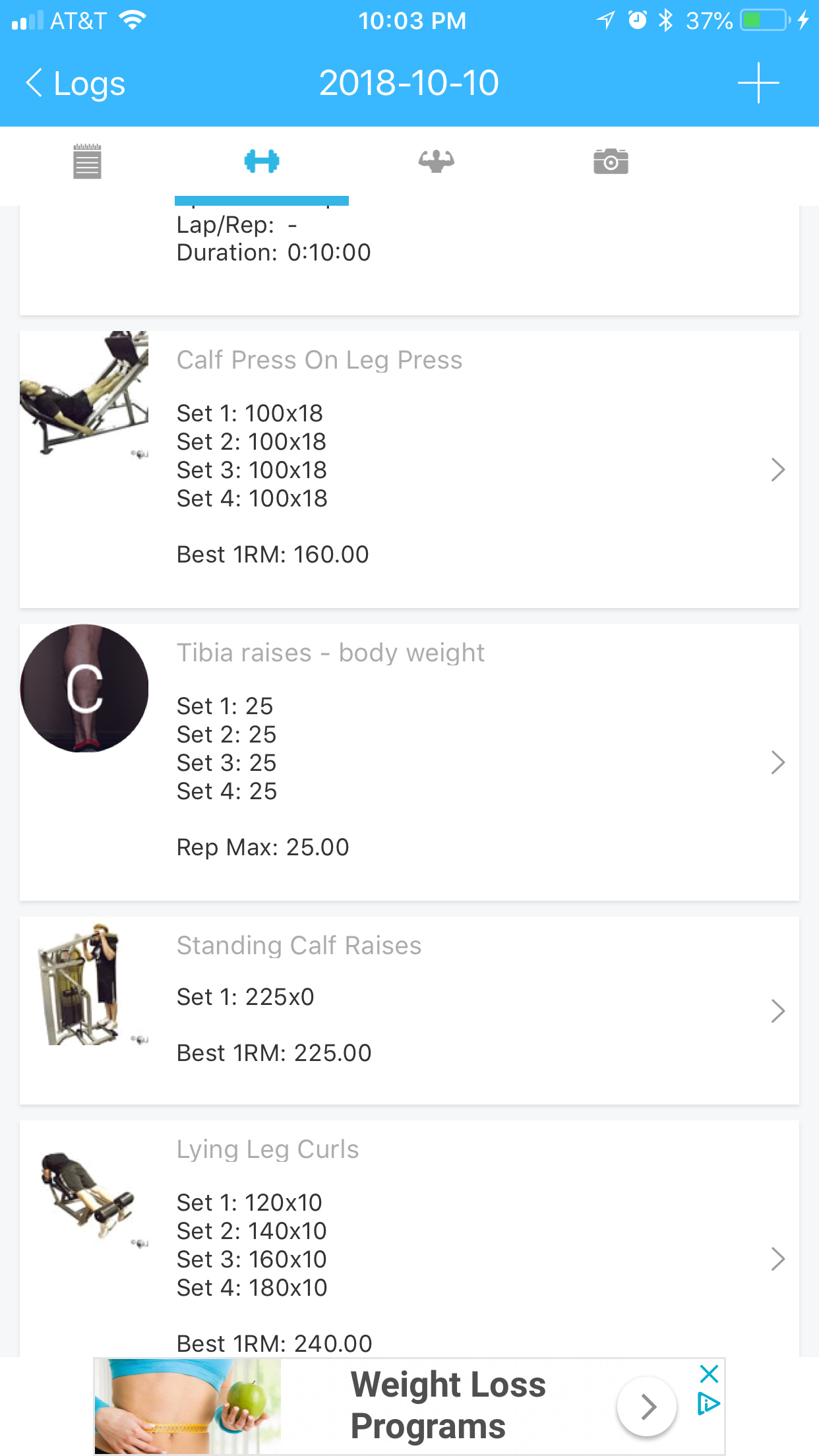This screenshot has width=819, height=1456.
Task: Tap the Standing Calf Raises thumbnail
Action: click(84, 984)
